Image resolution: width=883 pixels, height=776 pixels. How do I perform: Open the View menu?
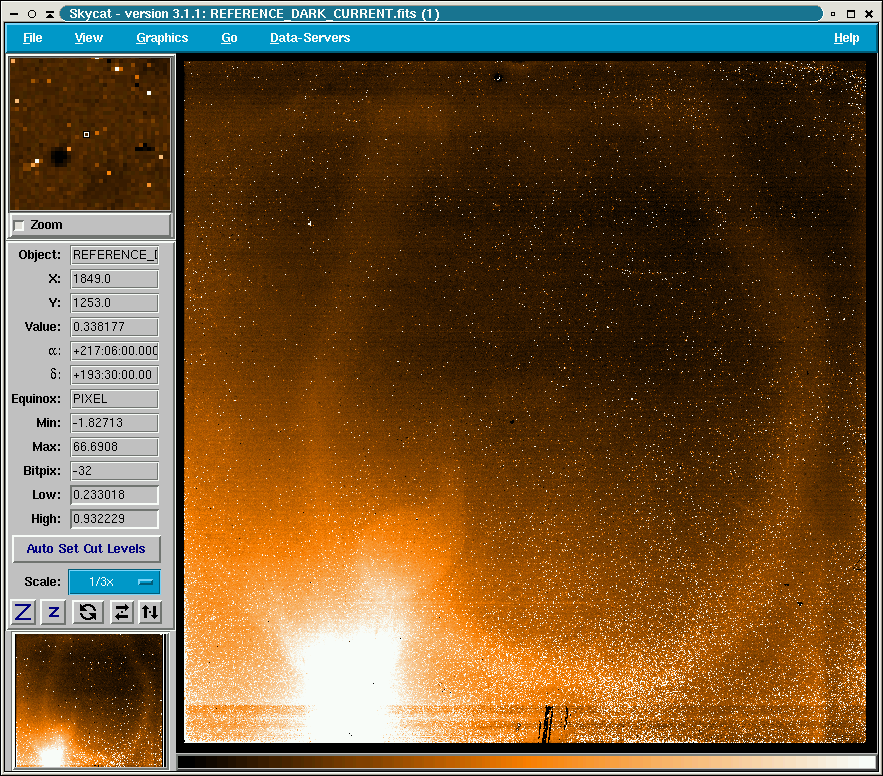tap(89, 38)
